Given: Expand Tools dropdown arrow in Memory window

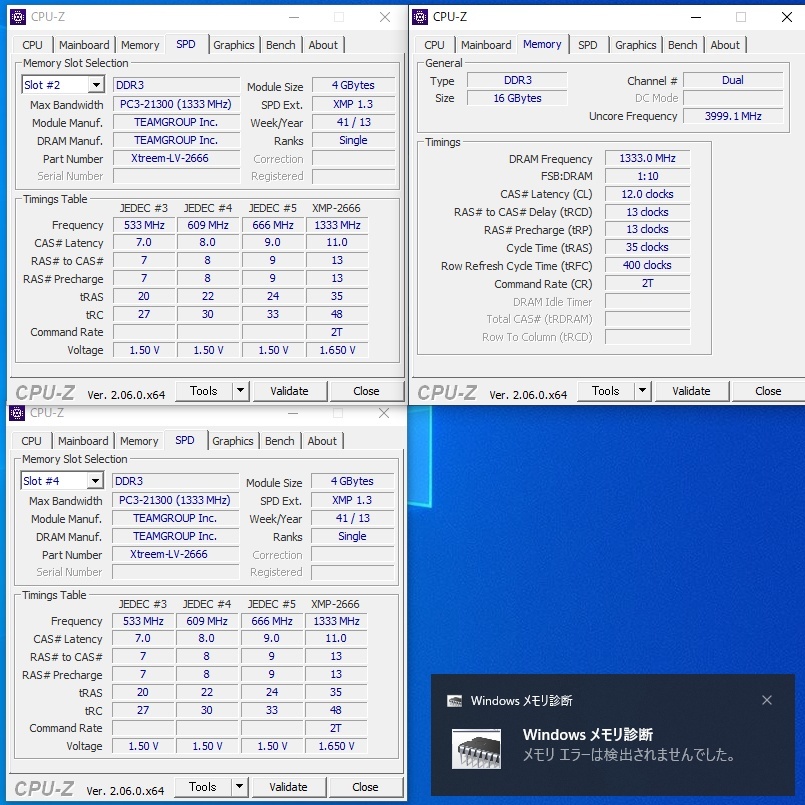Looking at the screenshot, I should 642,391.
